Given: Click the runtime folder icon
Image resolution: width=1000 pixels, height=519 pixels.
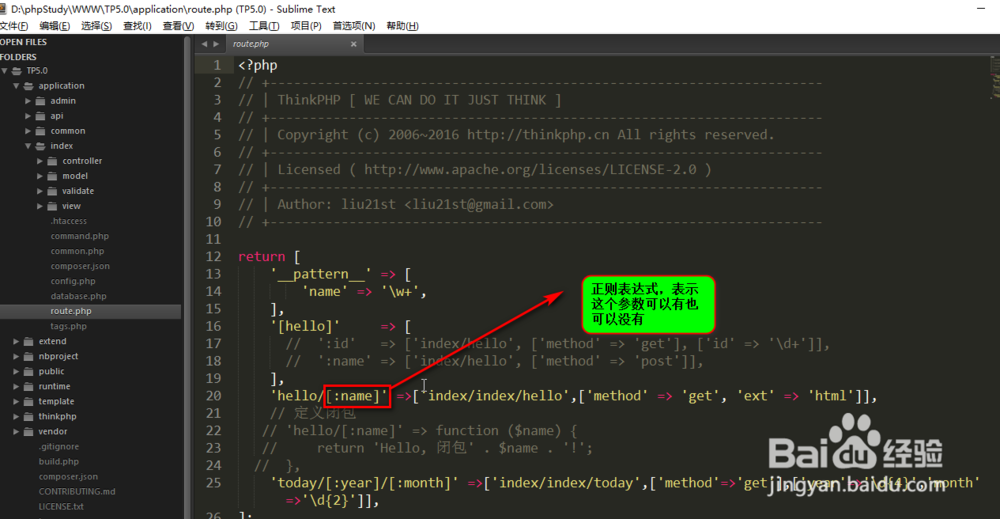Looking at the screenshot, I should [x=29, y=386].
